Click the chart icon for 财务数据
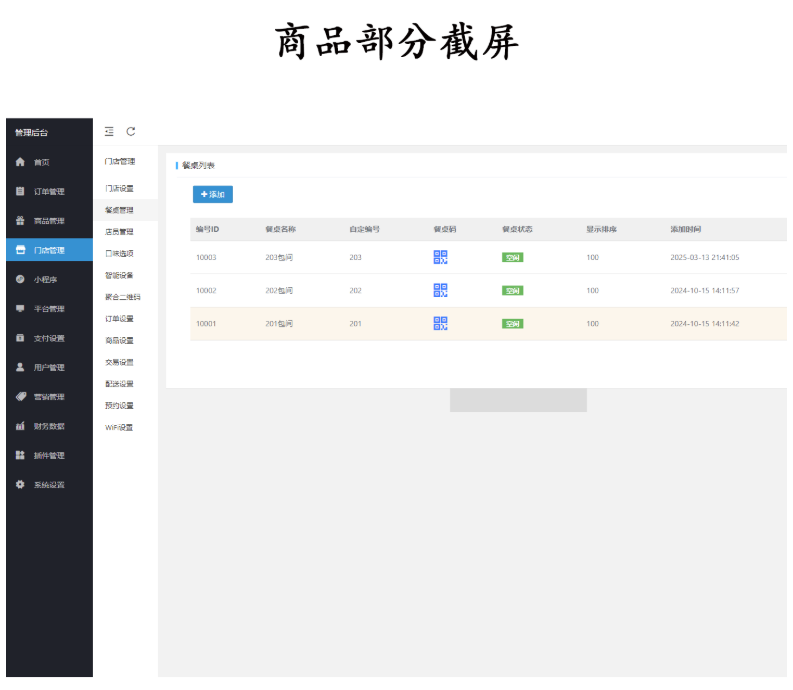Viewport: 793px width, 690px height. tap(20, 426)
